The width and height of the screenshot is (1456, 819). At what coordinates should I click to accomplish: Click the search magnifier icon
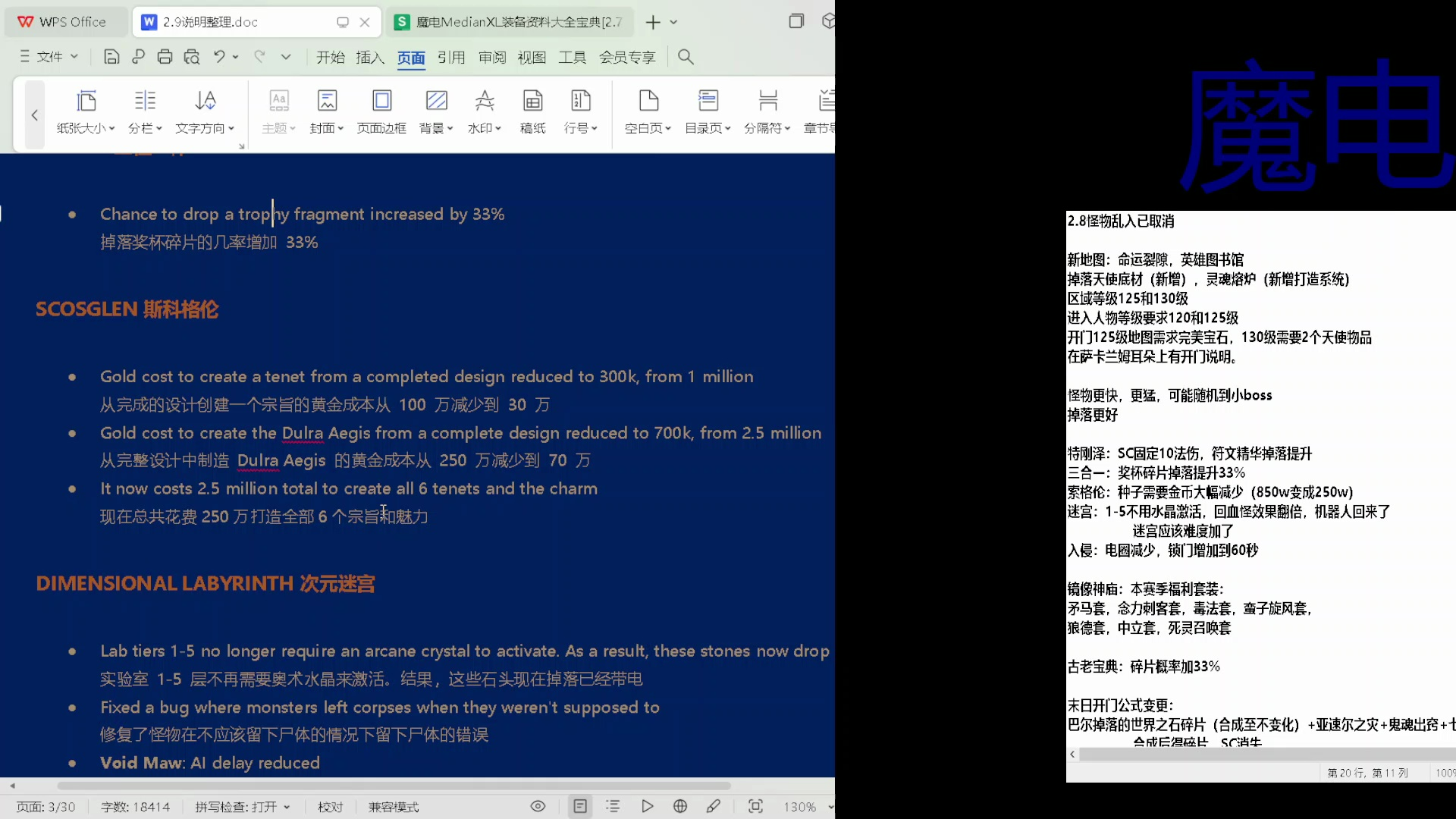point(686,57)
